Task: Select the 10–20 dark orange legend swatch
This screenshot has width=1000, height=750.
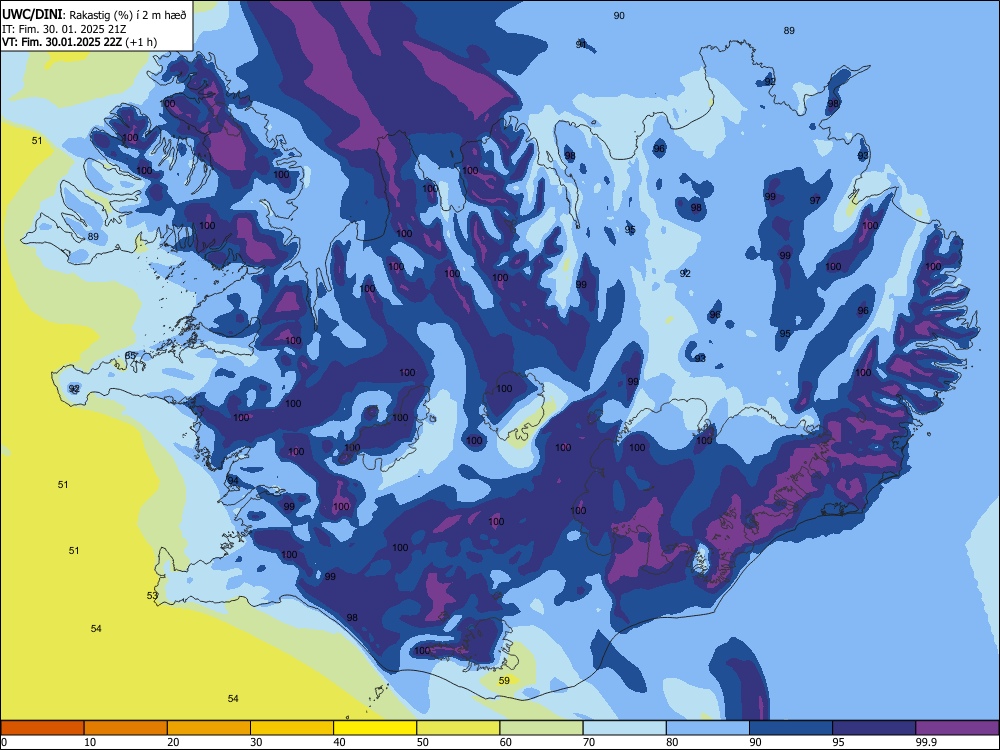Action: (x=126, y=728)
